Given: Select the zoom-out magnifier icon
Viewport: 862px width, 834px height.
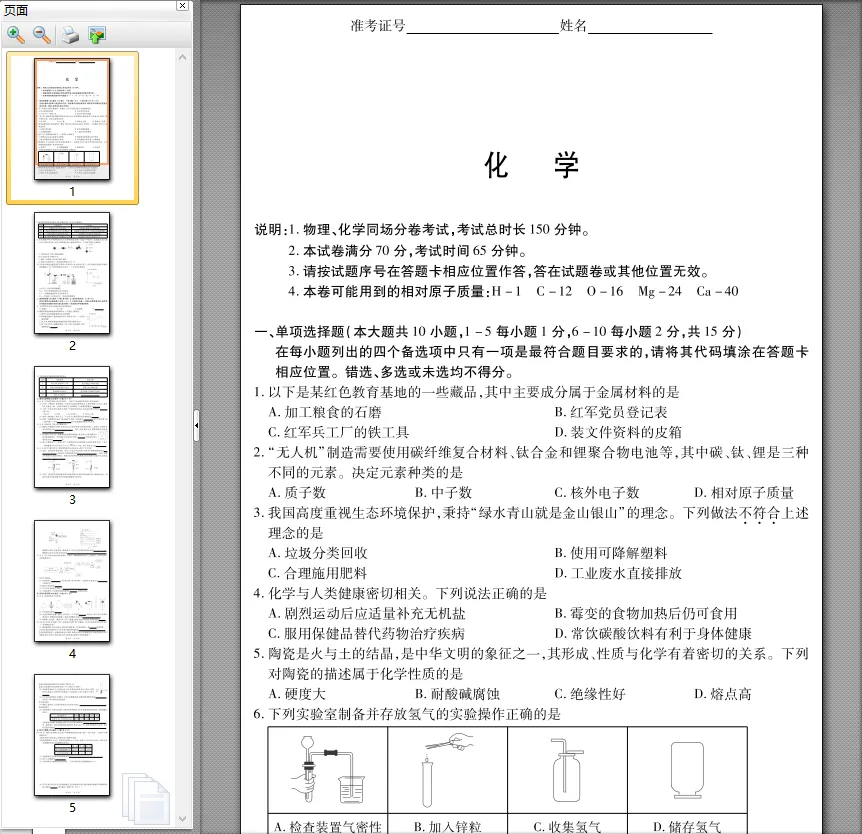Looking at the screenshot, I should point(41,35).
